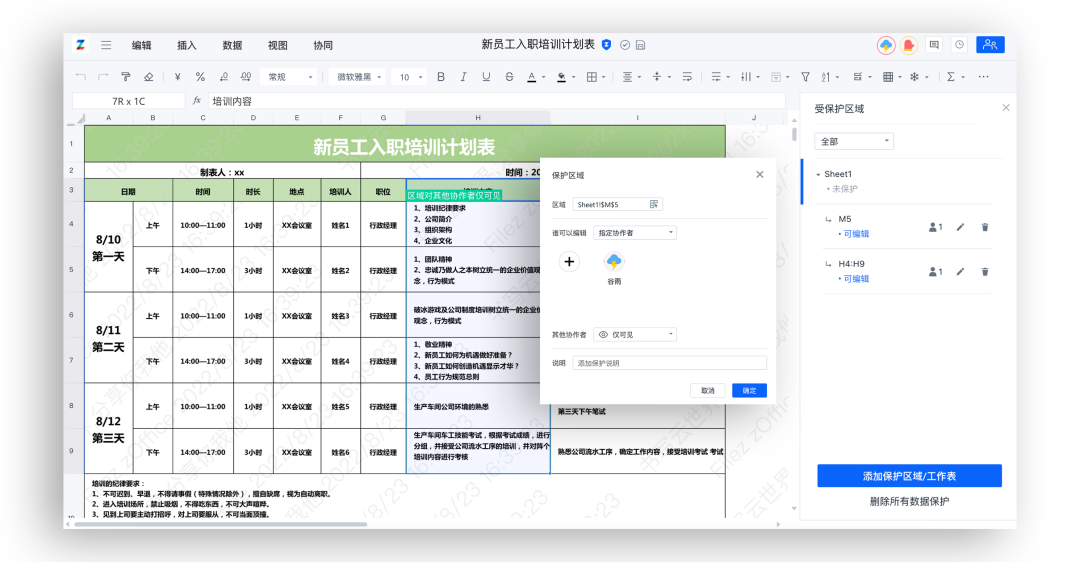Click the undo arrow icon
1080x562 pixels.
click(81, 77)
